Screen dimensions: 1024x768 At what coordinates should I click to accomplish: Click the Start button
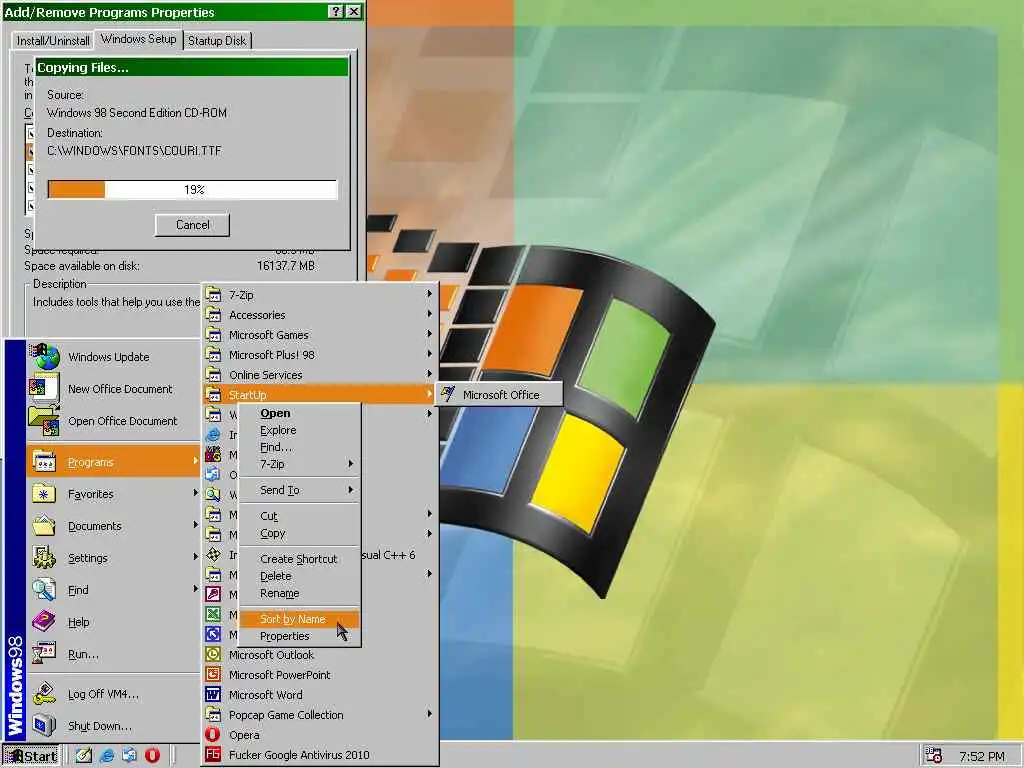coord(31,756)
